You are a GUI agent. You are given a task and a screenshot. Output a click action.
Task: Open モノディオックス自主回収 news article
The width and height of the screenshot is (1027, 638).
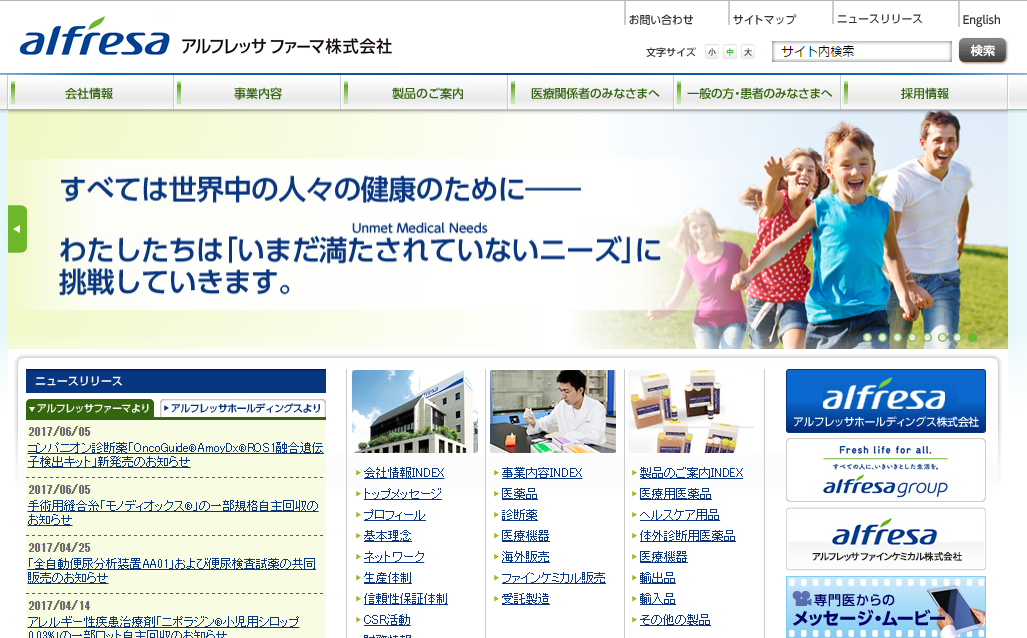(x=173, y=512)
